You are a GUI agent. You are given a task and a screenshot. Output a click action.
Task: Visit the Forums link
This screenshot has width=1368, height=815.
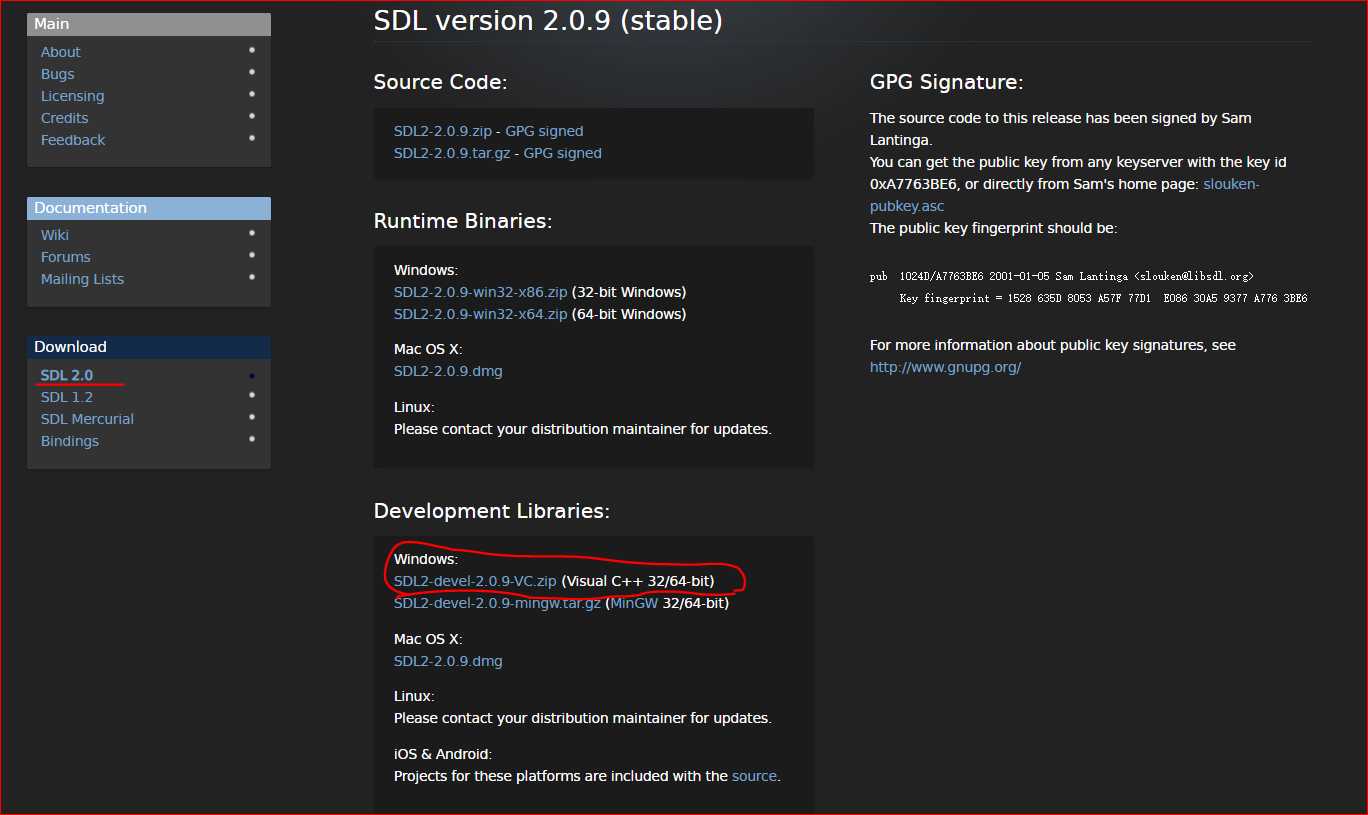pos(65,257)
